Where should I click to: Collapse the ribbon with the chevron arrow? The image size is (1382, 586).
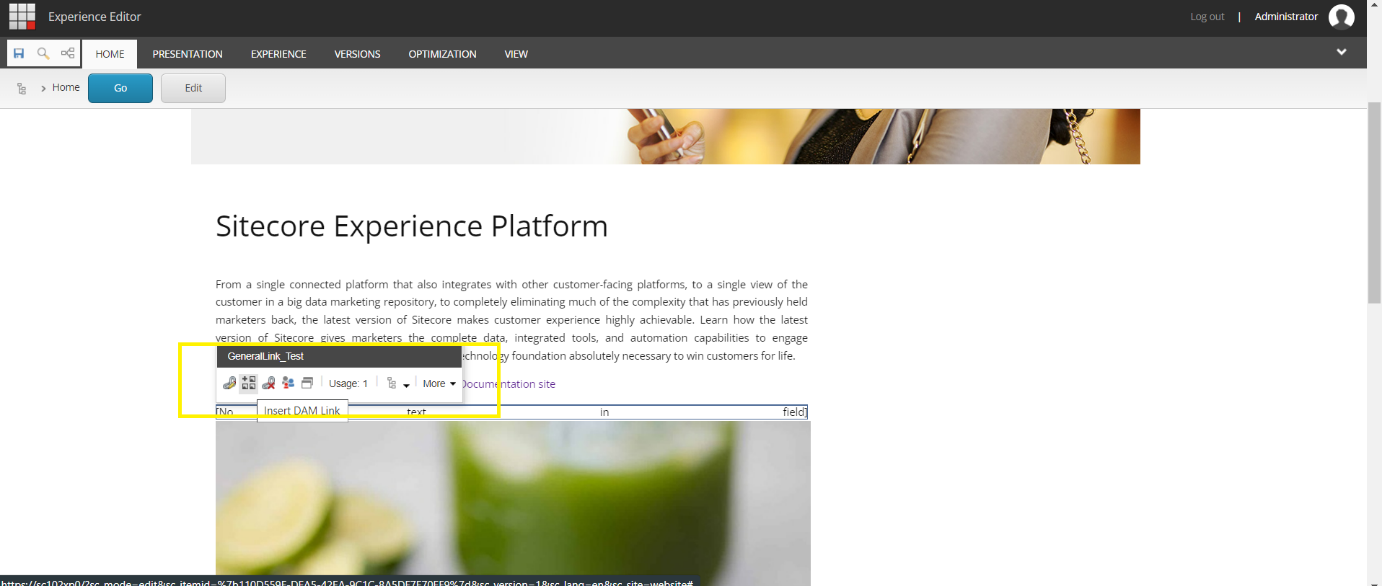(x=1342, y=52)
